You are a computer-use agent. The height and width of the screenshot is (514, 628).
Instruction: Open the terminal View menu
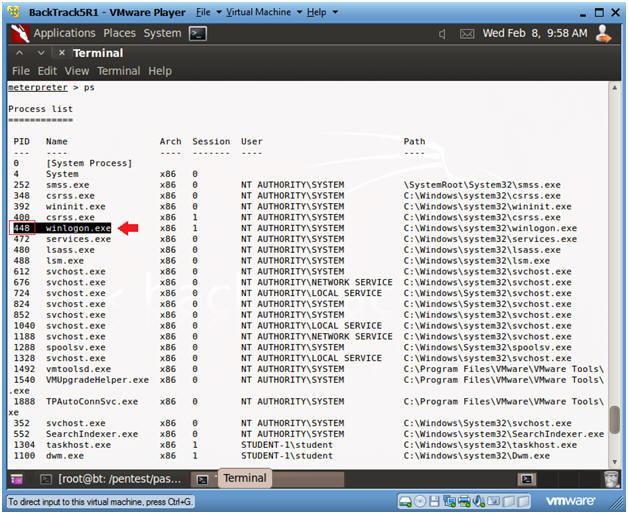(77, 71)
